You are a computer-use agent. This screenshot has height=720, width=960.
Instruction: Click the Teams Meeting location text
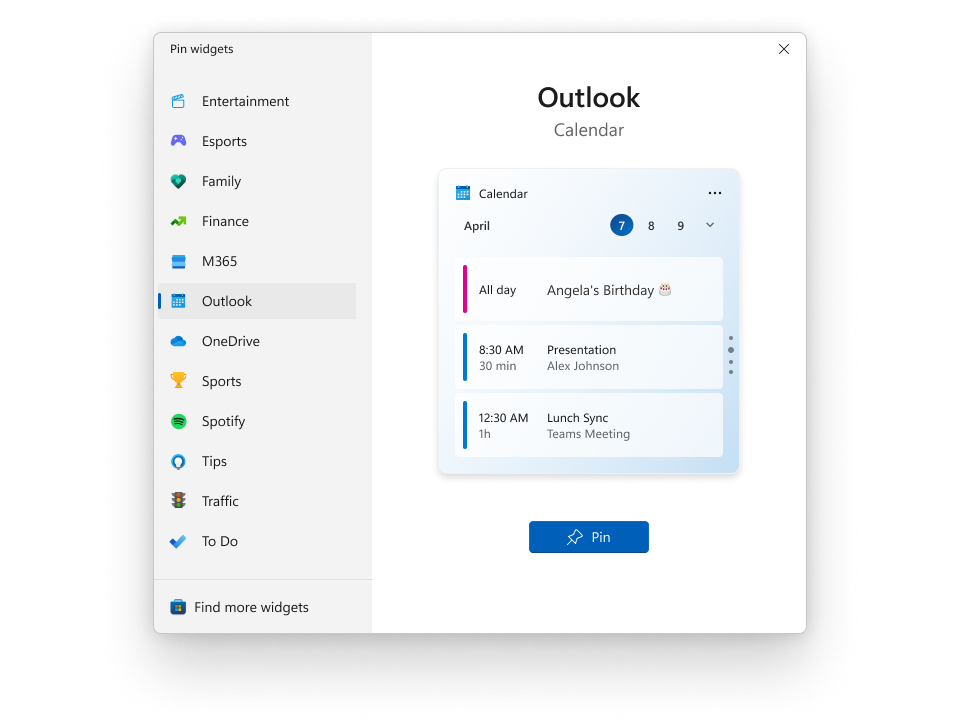tap(588, 434)
